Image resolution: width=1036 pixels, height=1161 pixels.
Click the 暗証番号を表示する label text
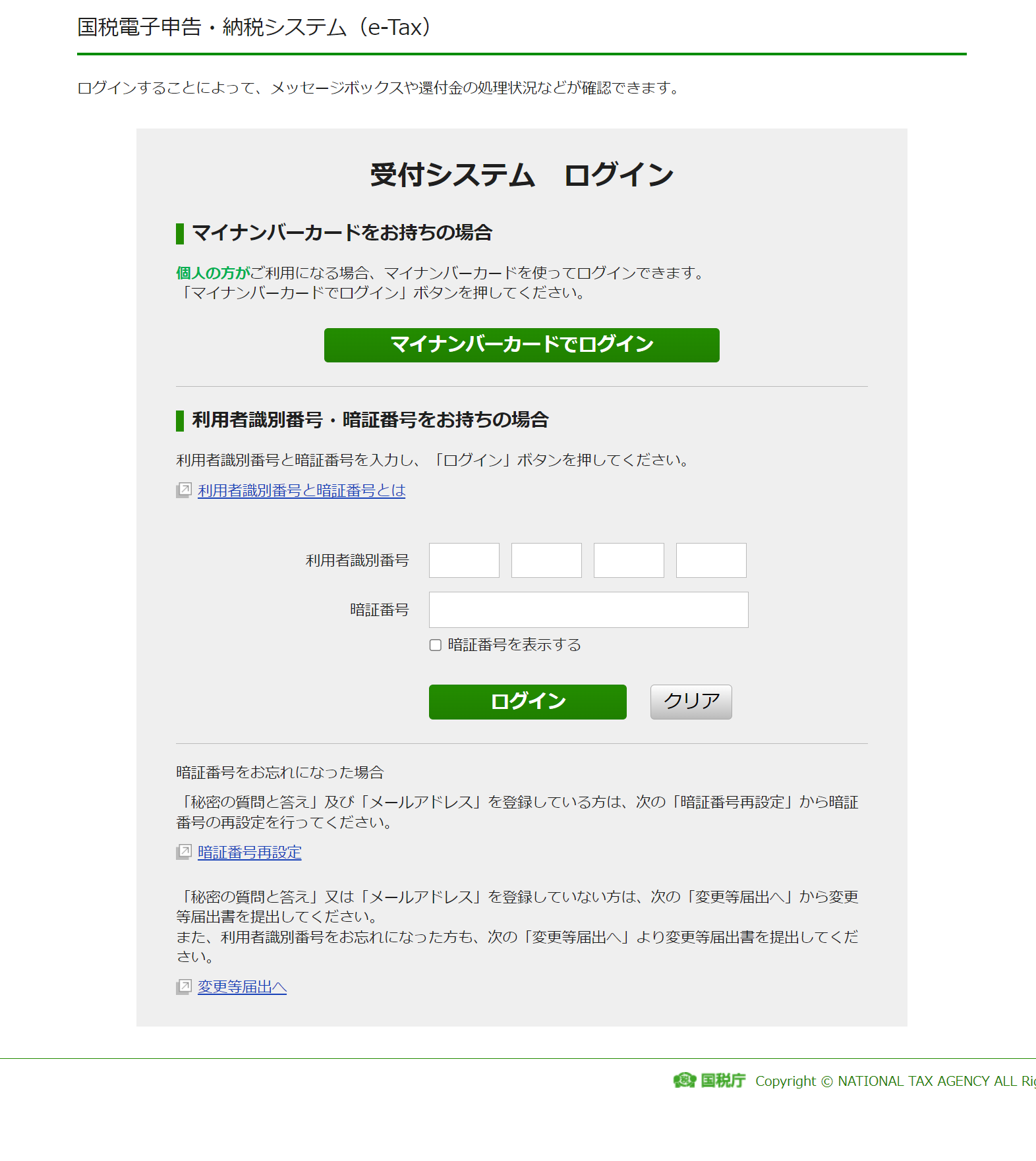(514, 645)
